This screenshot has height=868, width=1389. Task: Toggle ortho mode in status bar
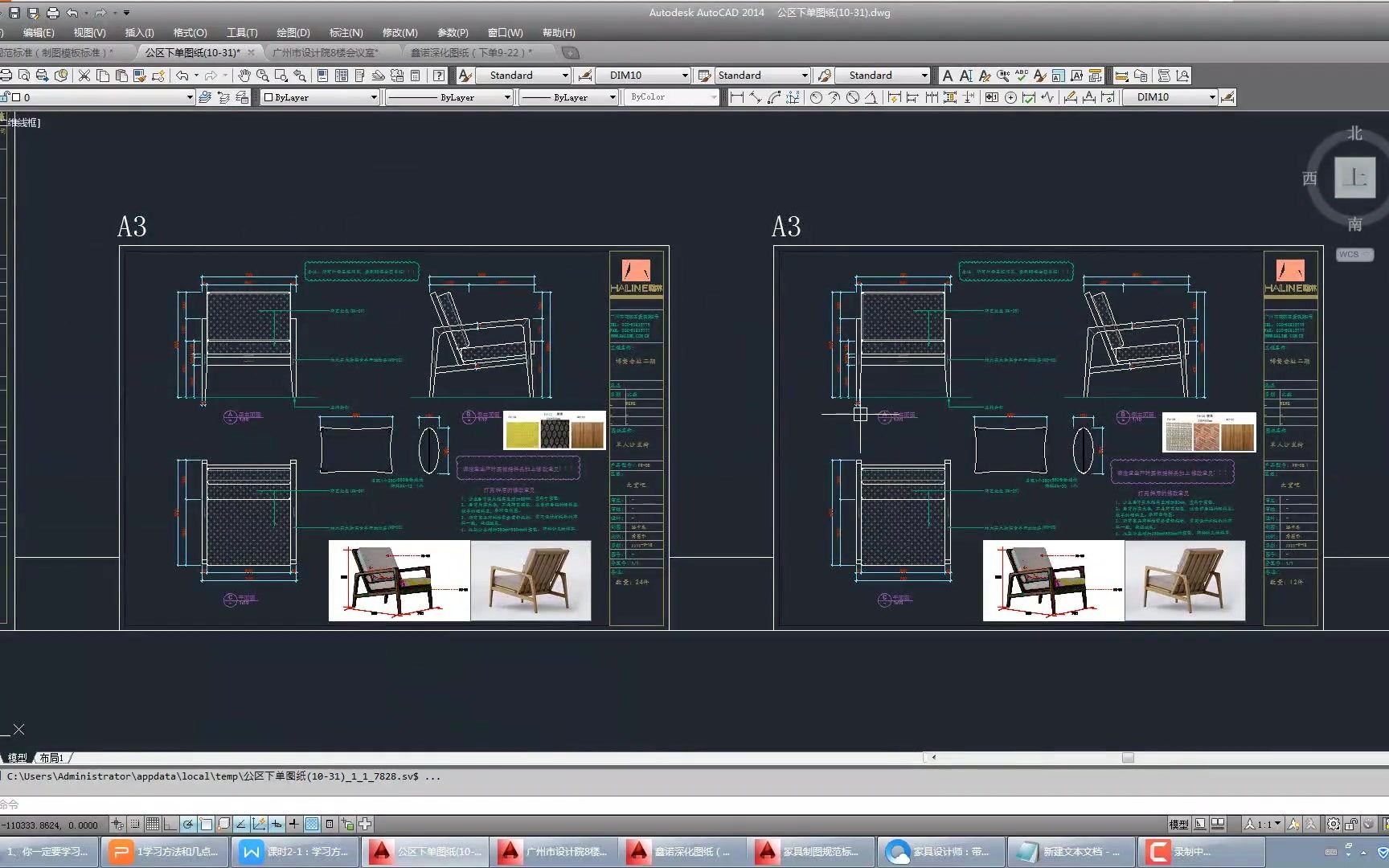(x=170, y=824)
